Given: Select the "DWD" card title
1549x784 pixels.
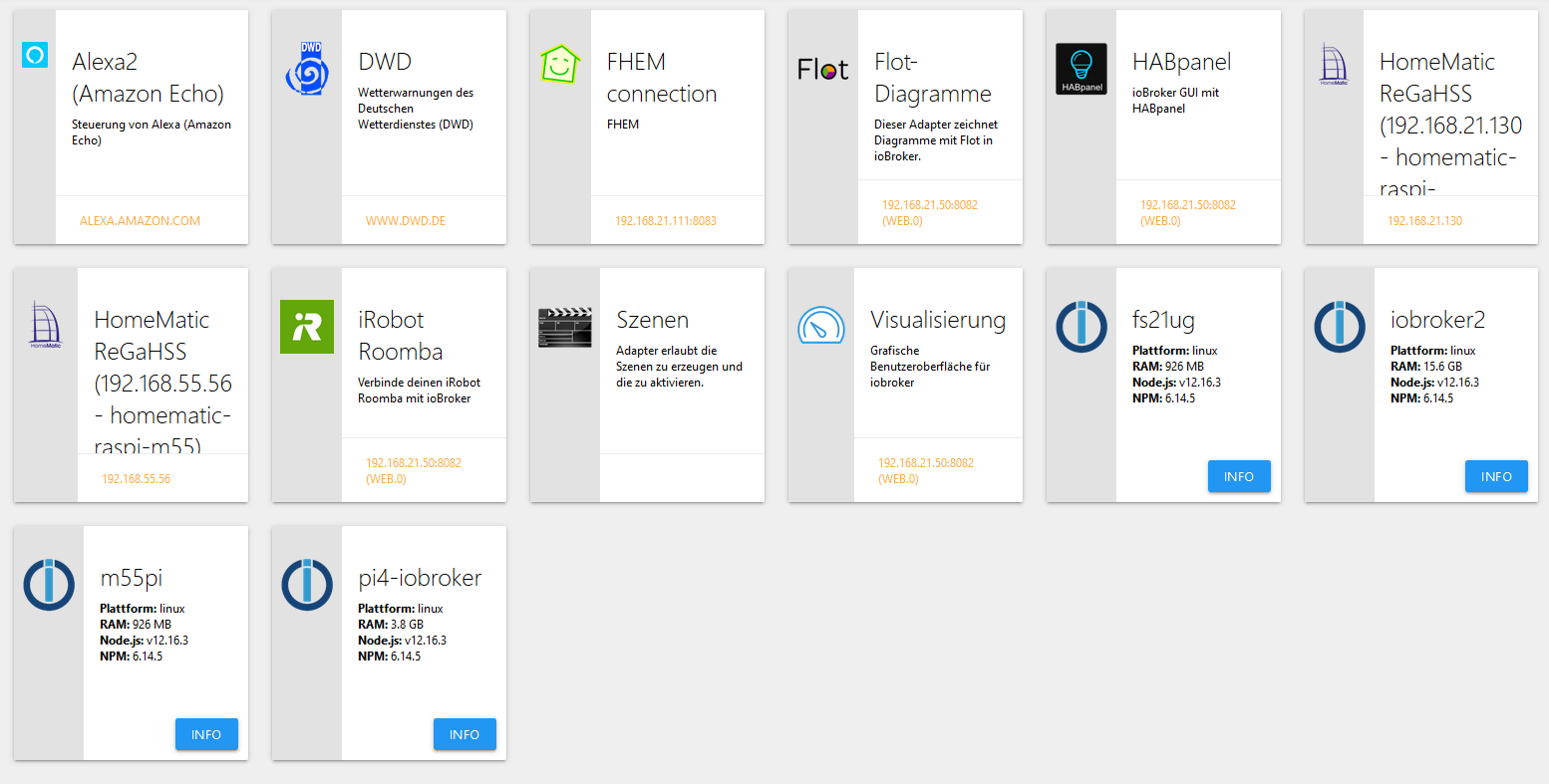Looking at the screenshot, I should [385, 62].
